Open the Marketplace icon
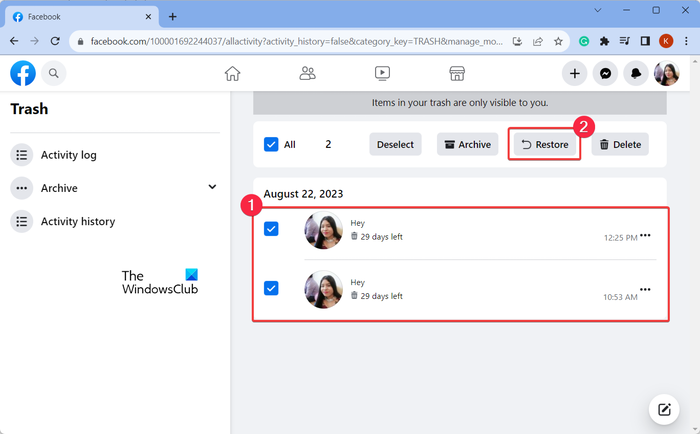Viewport: 700px width, 434px height. click(457, 73)
